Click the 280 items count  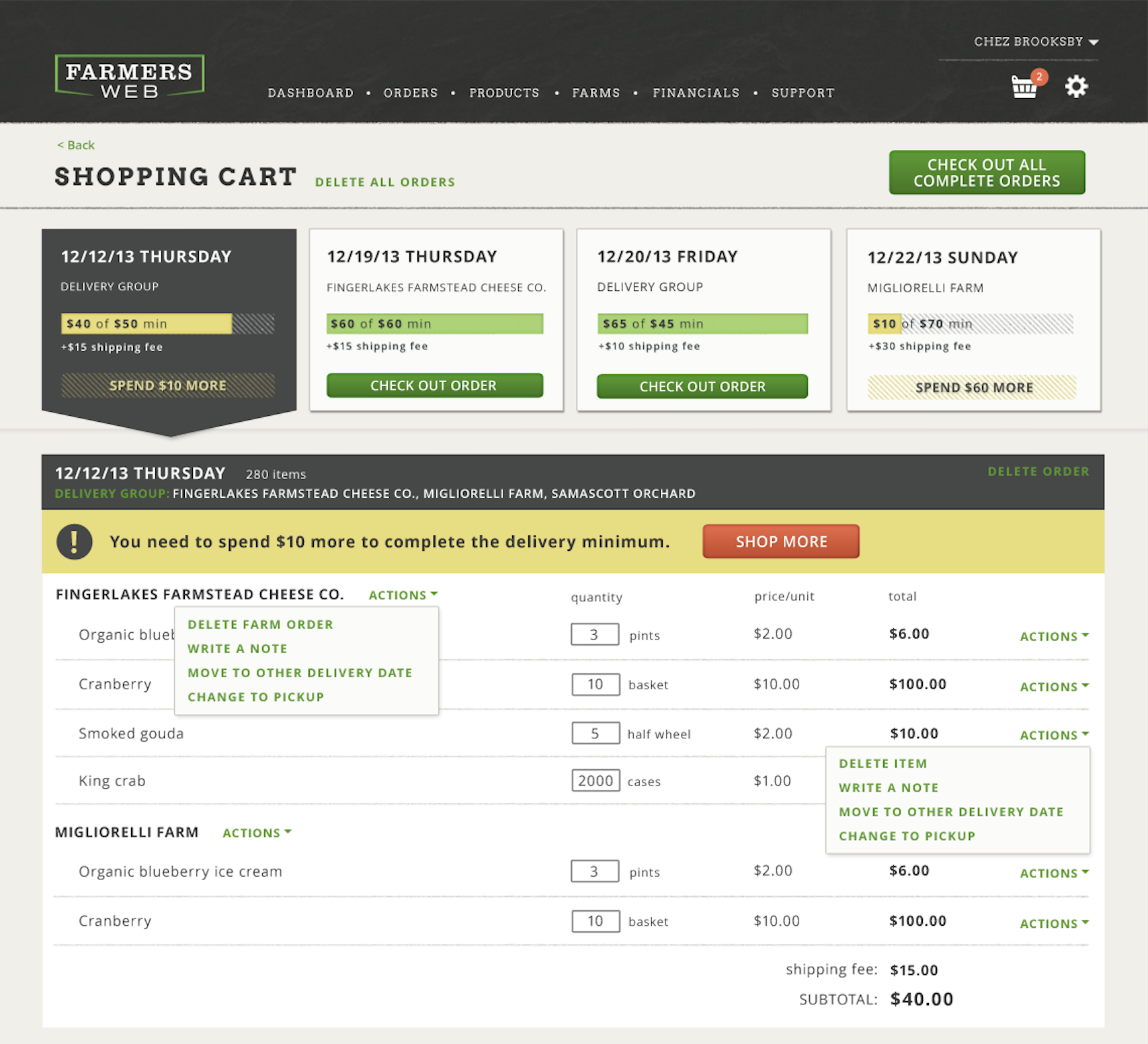click(276, 474)
